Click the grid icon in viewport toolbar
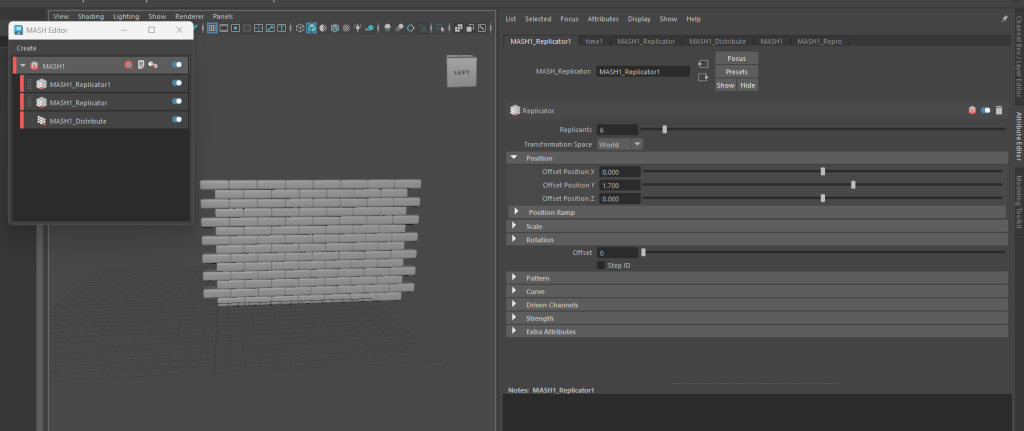Viewport: 1024px width, 431px height. click(211, 28)
